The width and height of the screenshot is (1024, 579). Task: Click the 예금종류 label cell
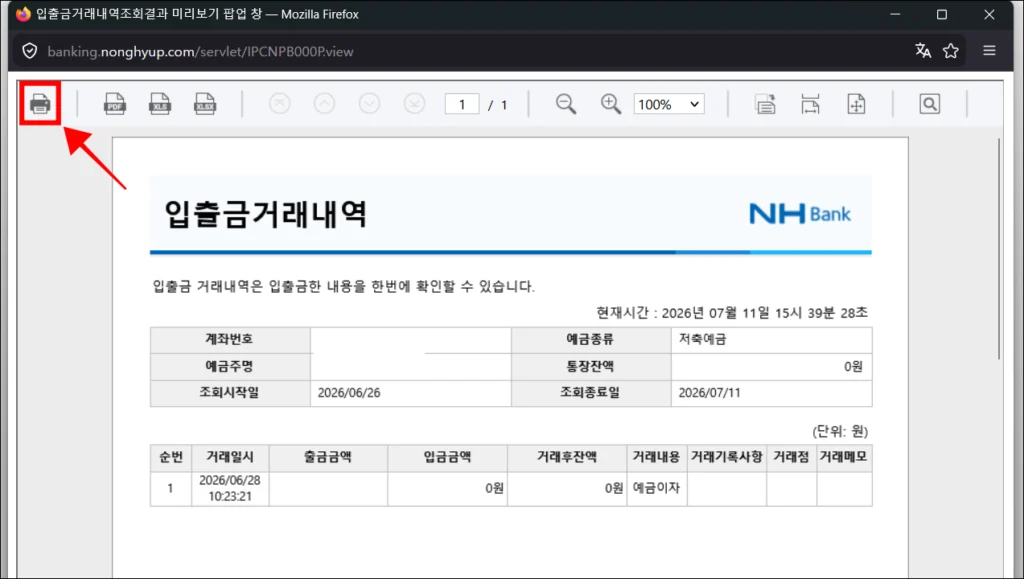point(591,339)
